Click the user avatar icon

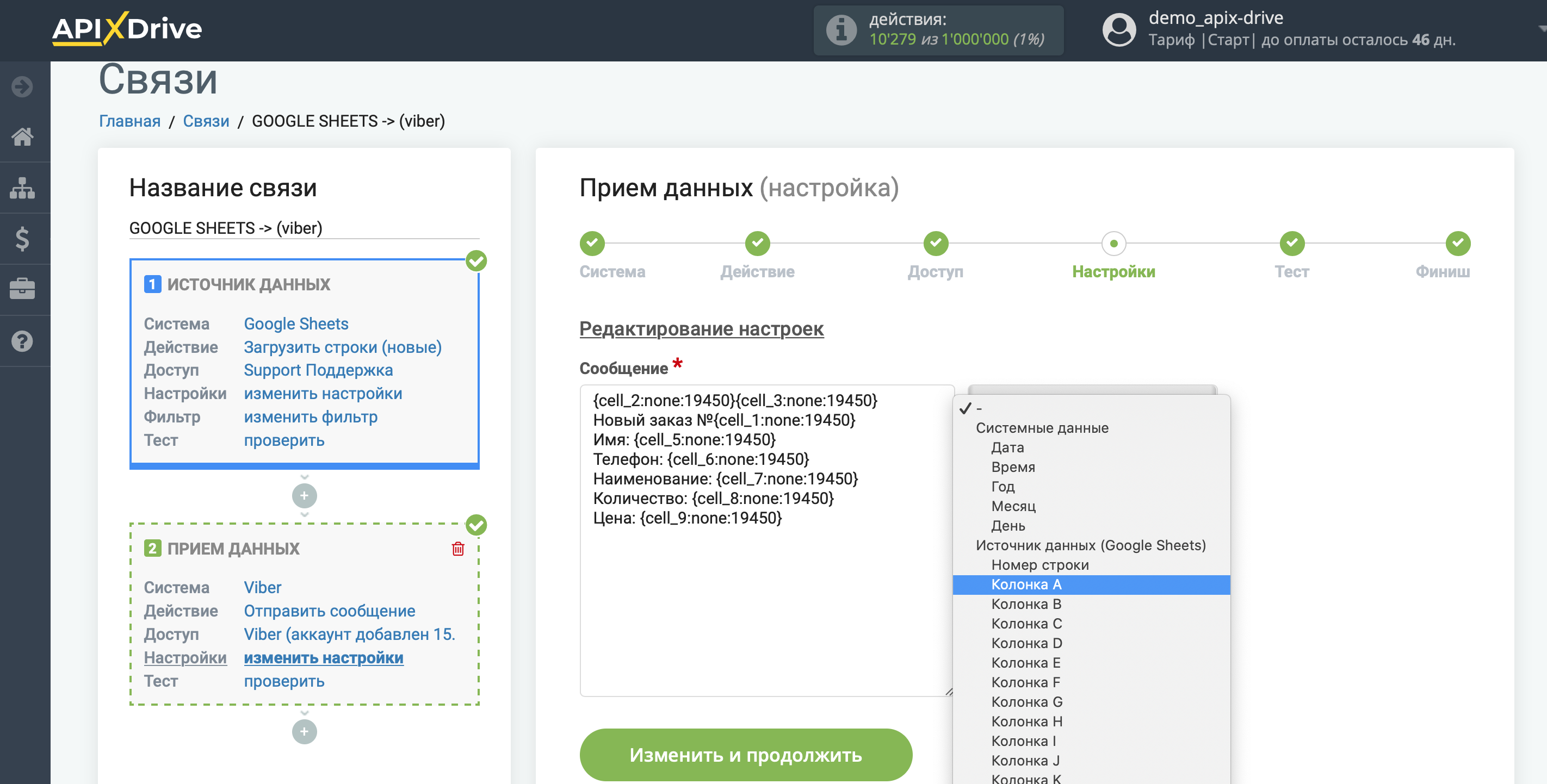pos(1119,30)
